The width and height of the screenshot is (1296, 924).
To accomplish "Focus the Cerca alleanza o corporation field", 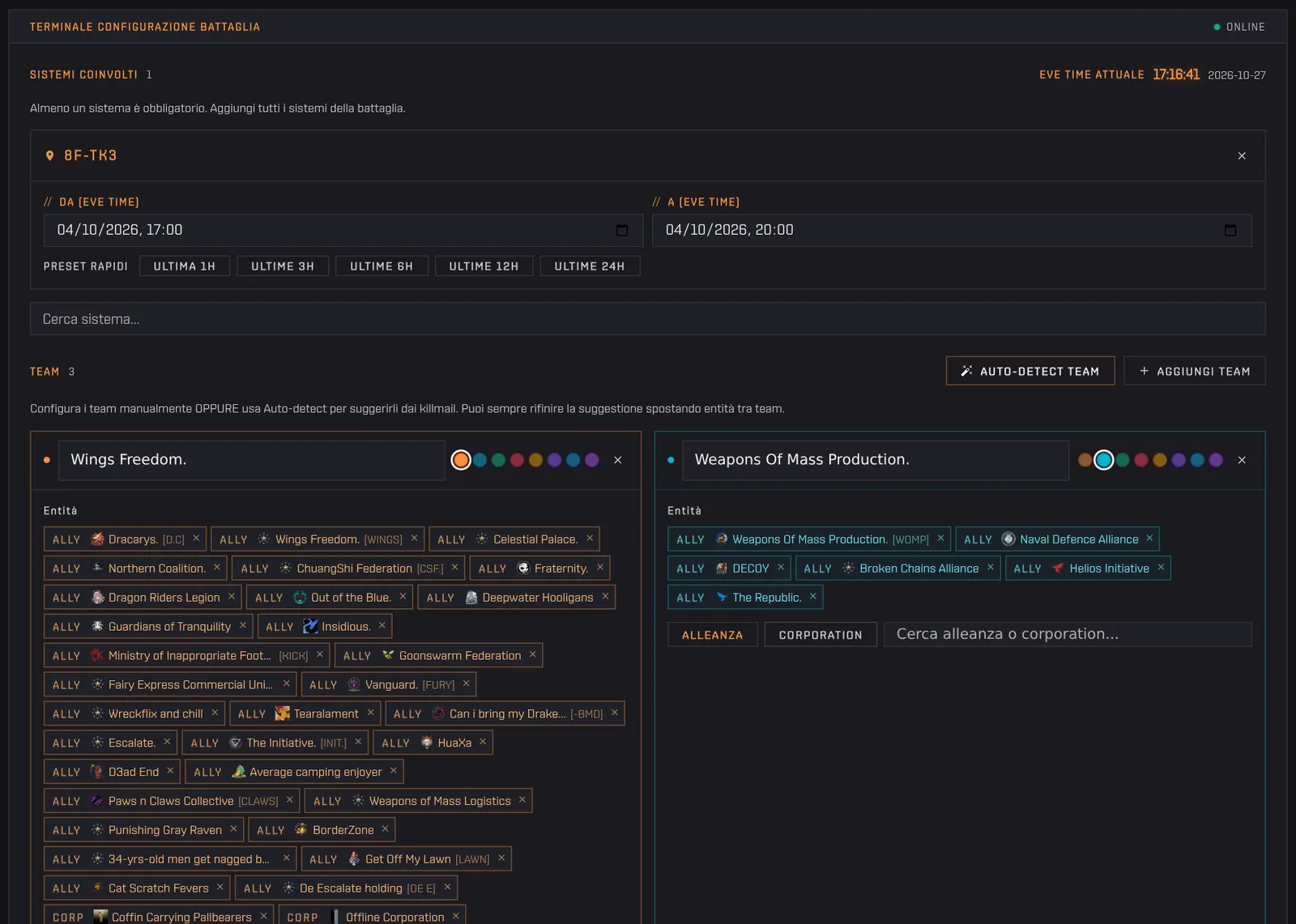I will click(1068, 635).
